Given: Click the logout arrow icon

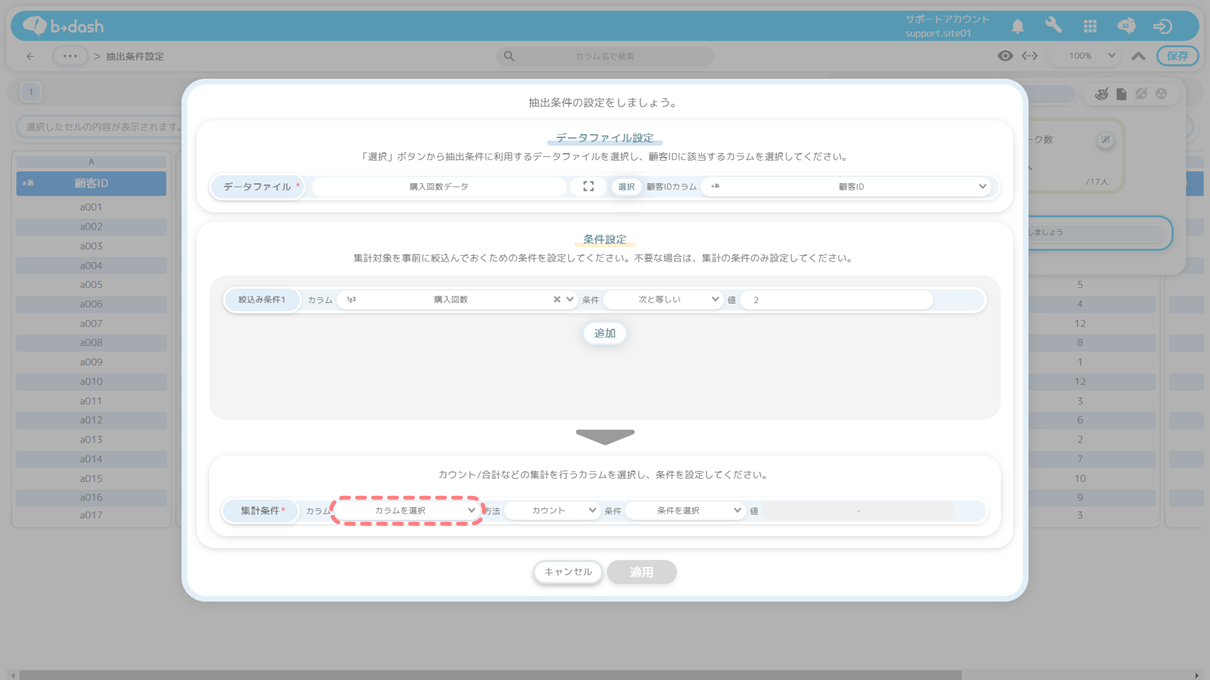Looking at the screenshot, I should pyautogui.click(x=1162, y=26).
